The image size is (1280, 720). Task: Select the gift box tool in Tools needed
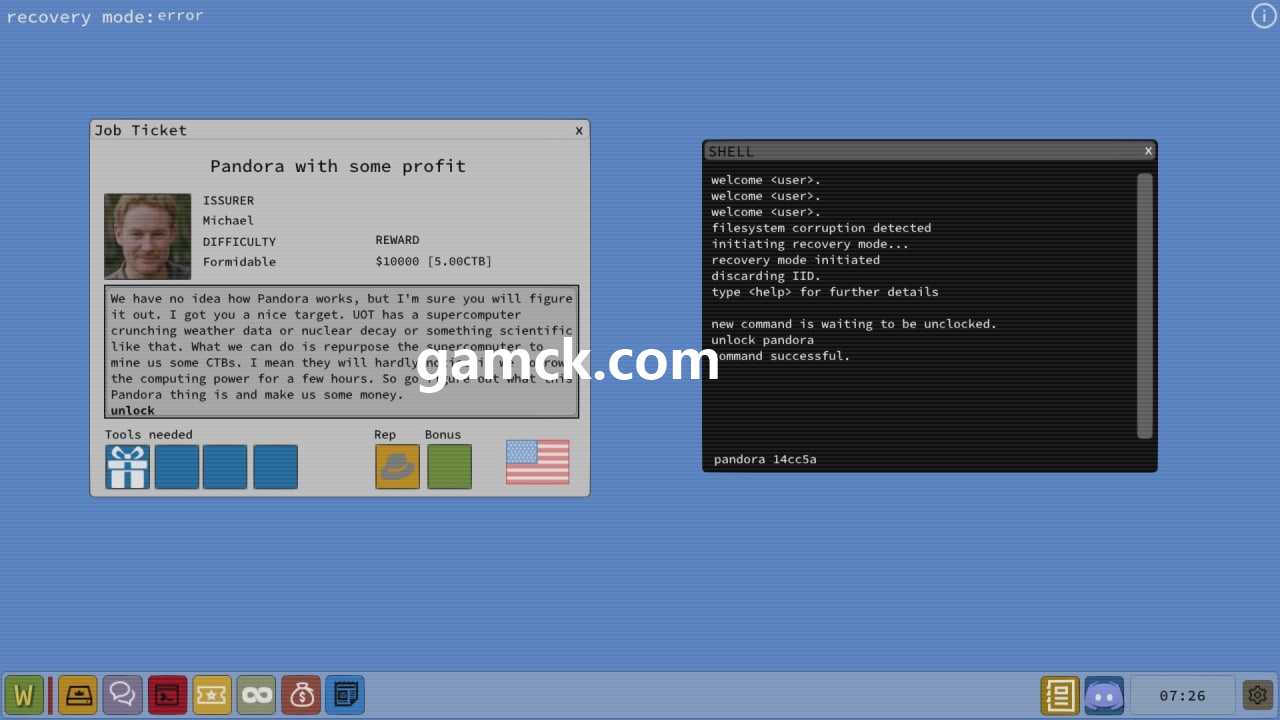point(128,467)
